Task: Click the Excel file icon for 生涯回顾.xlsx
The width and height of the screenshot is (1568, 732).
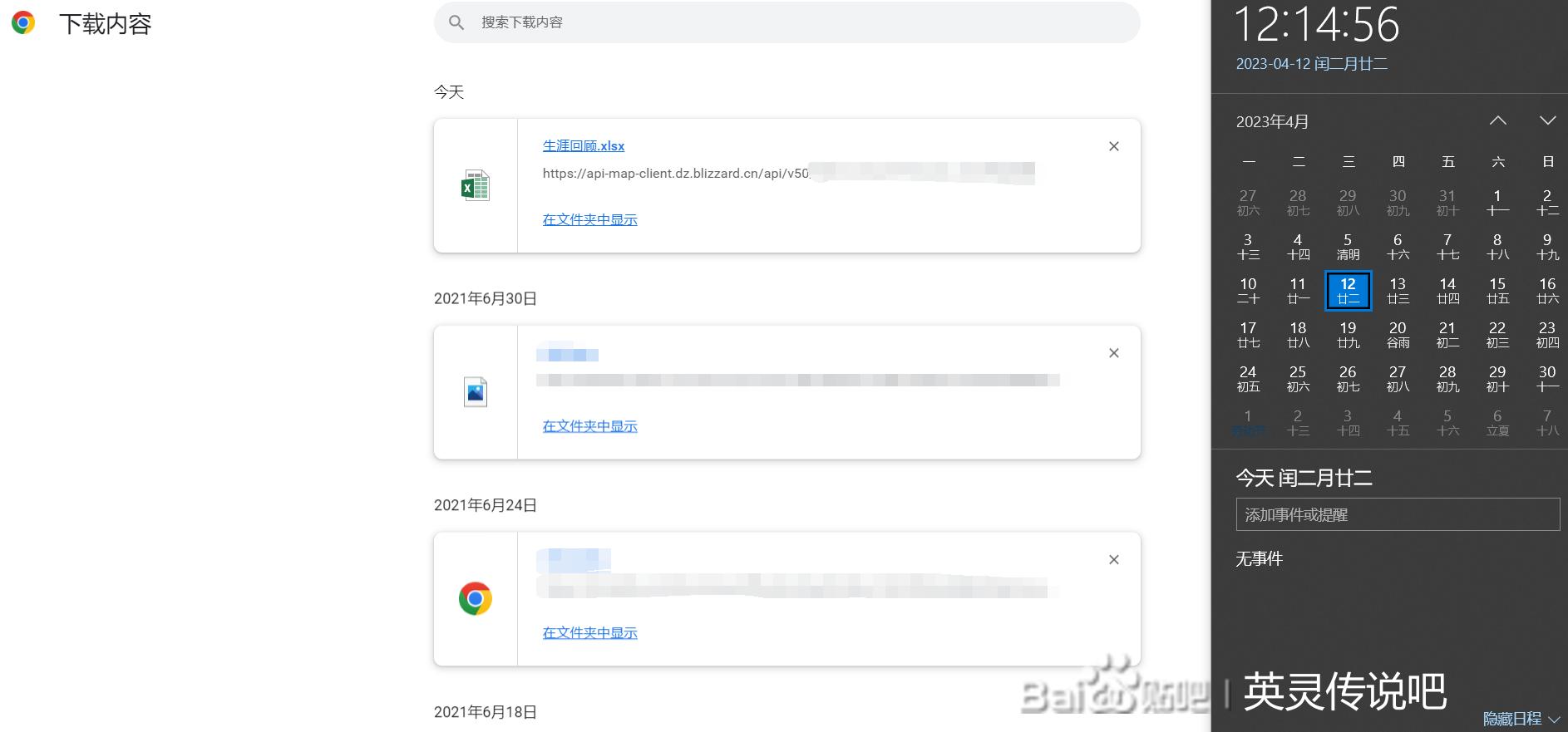Action: [476, 185]
